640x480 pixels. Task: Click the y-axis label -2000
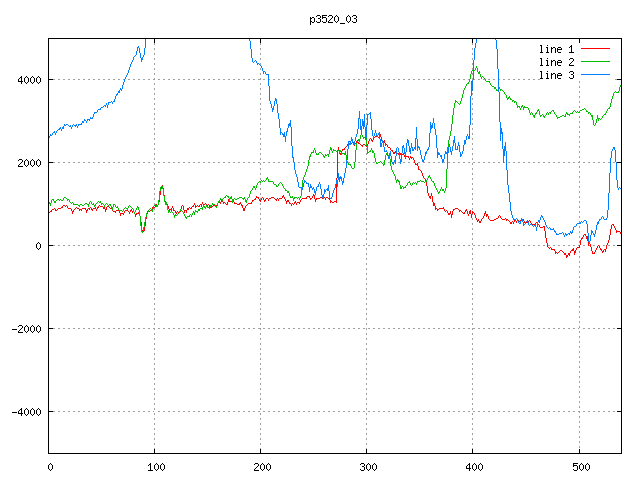tap(27, 329)
